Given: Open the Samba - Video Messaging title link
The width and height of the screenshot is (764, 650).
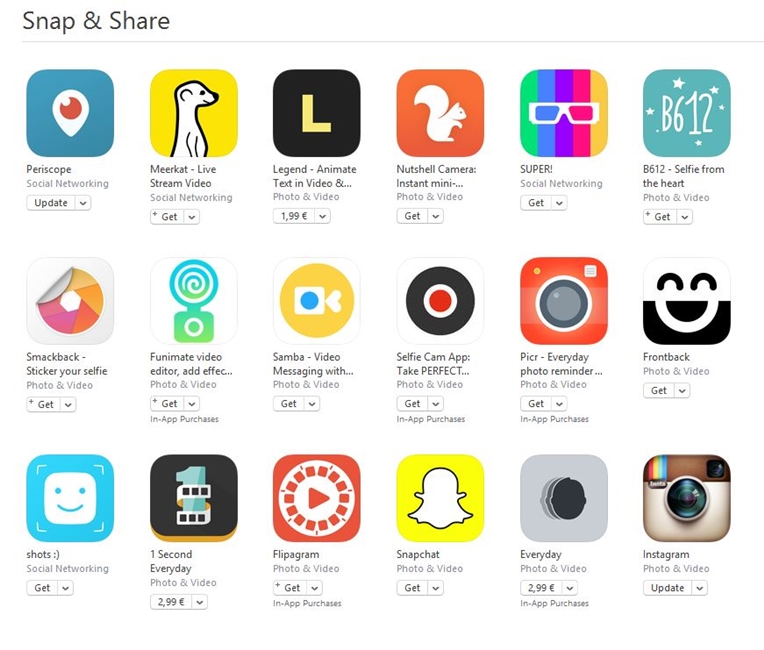Looking at the screenshot, I should click(313, 364).
